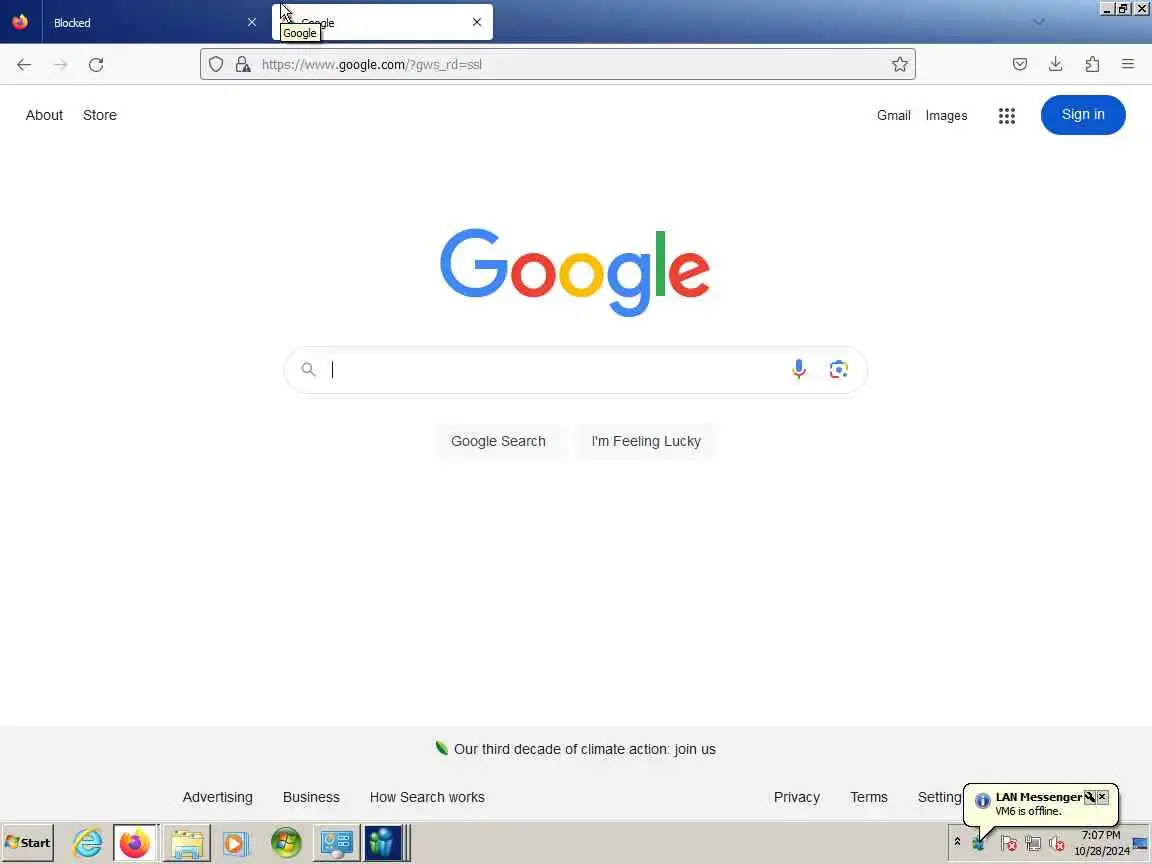Open Action Center flag tray icon
Viewport: 1152px width, 864px height.
tap(1009, 845)
